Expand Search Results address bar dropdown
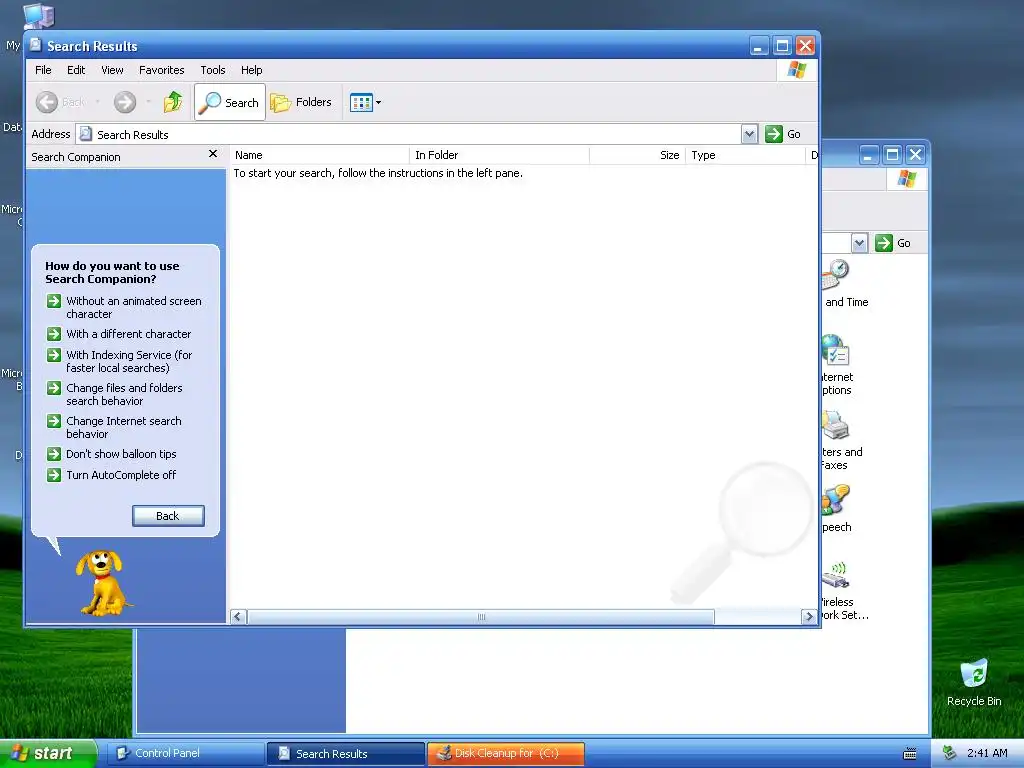Viewport: 1024px width, 768px height. 749,134
